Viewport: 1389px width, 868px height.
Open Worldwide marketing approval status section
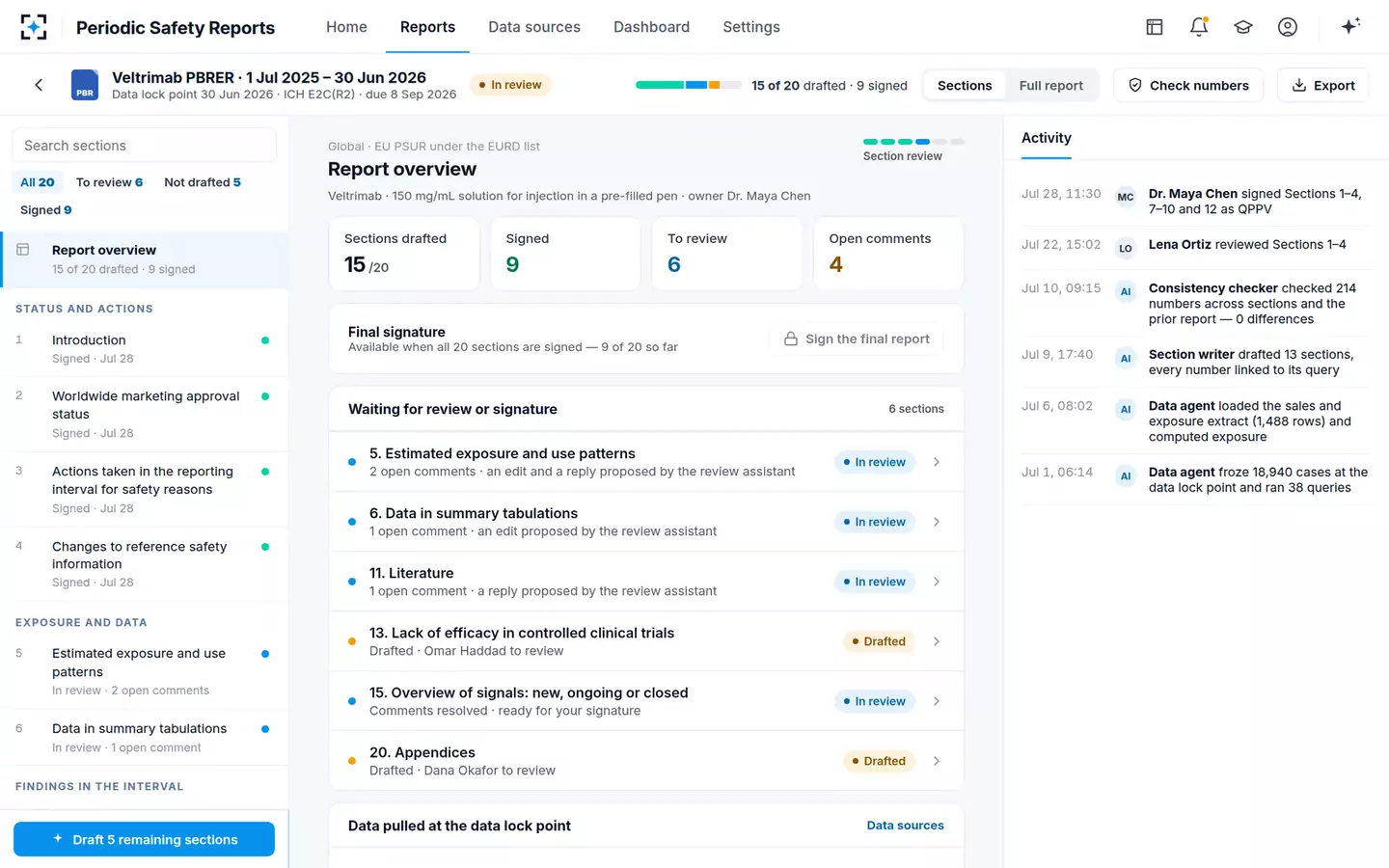click(145, 414)
